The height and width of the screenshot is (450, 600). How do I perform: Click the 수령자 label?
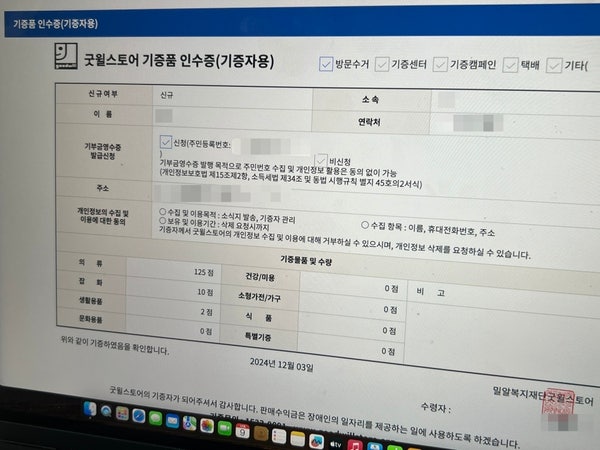[x=436, y=408]
